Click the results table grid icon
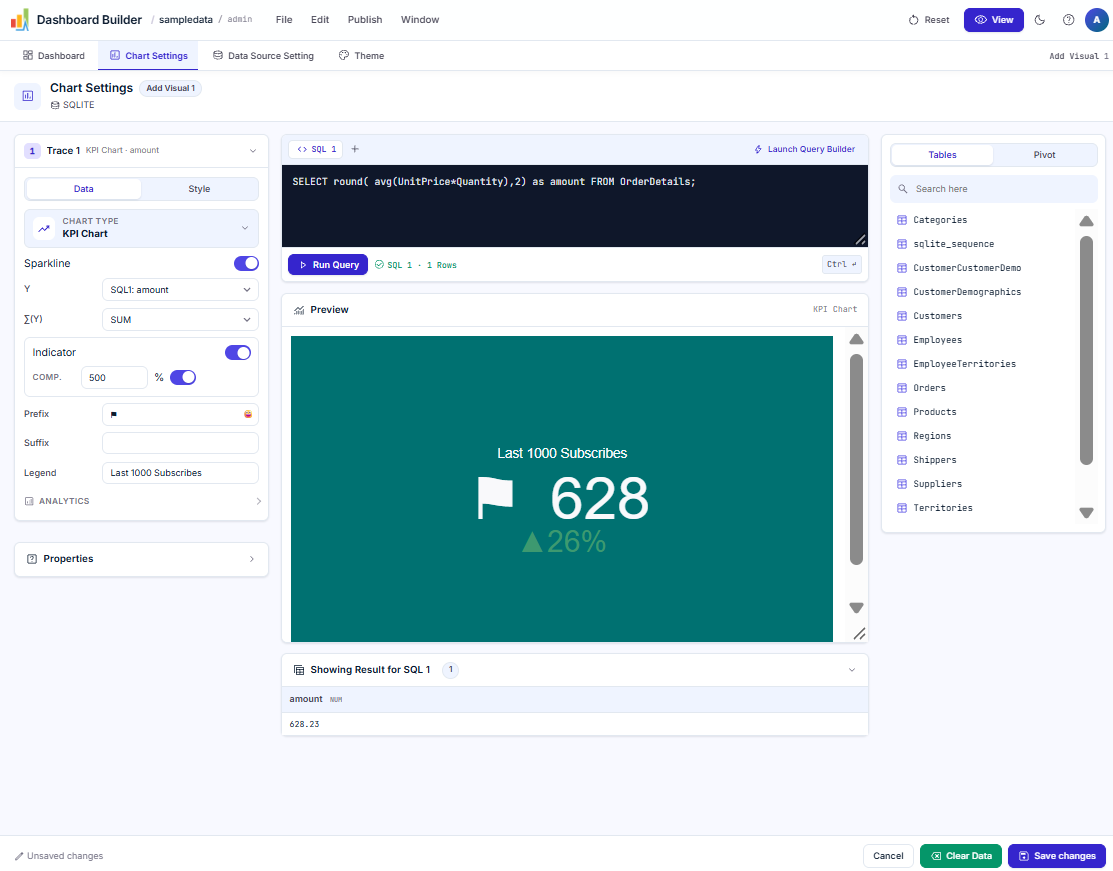Screen dimensions: 1113x871 click(299, 670)
